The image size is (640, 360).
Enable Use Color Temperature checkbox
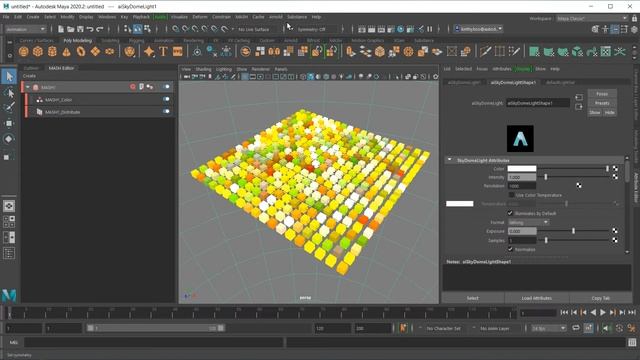pos(511,195)
